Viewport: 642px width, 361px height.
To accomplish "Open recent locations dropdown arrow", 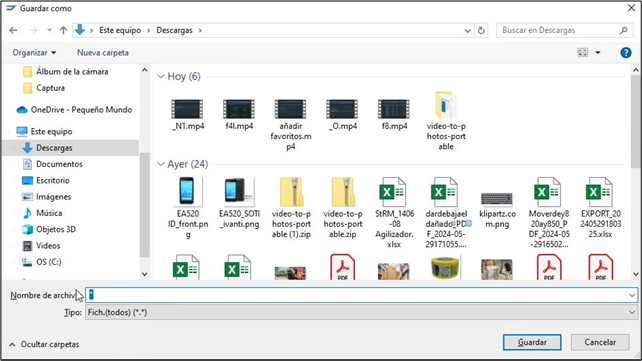I will tap(49, 30).
